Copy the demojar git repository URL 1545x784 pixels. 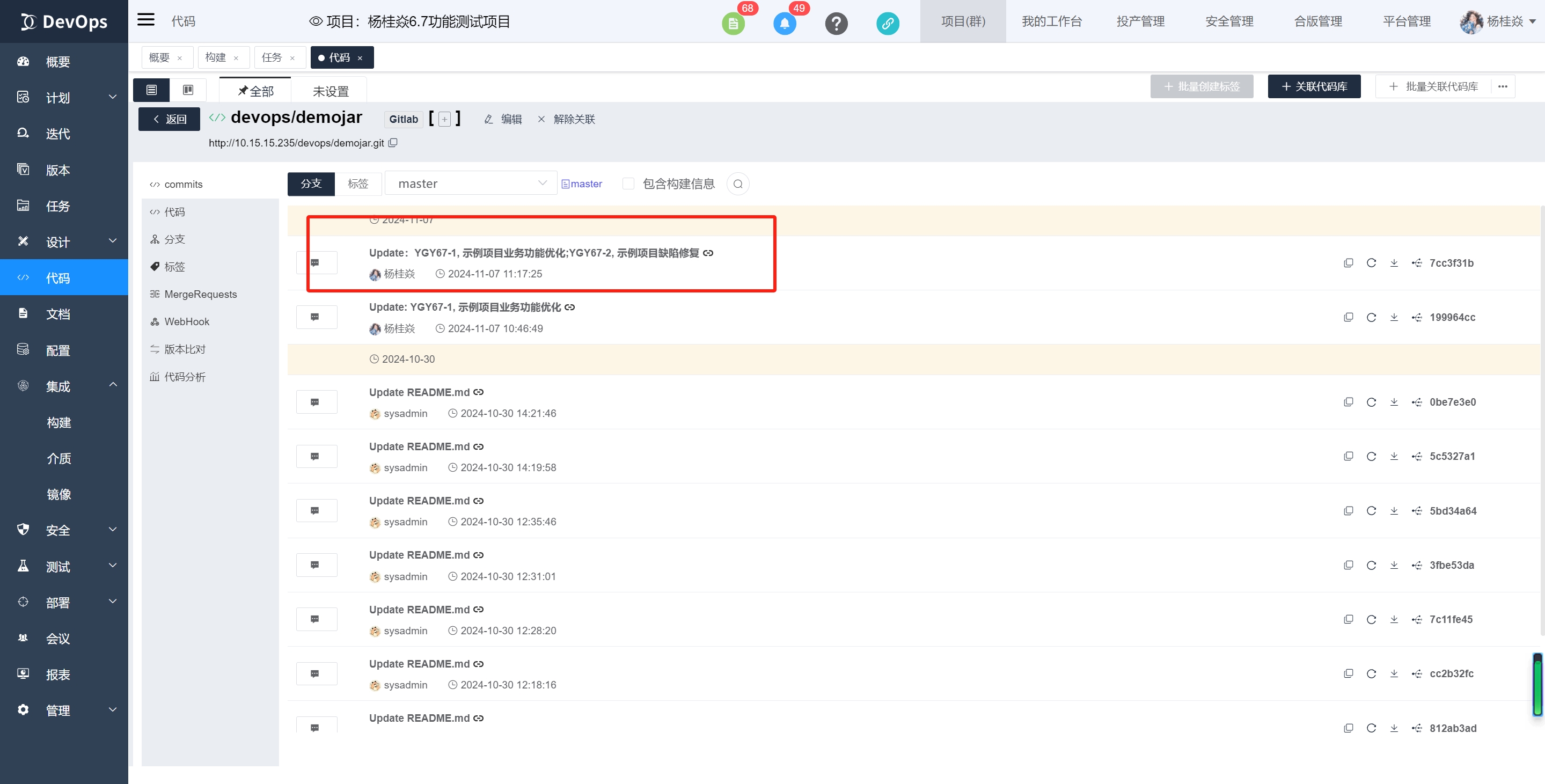click(x=393, y=143)
